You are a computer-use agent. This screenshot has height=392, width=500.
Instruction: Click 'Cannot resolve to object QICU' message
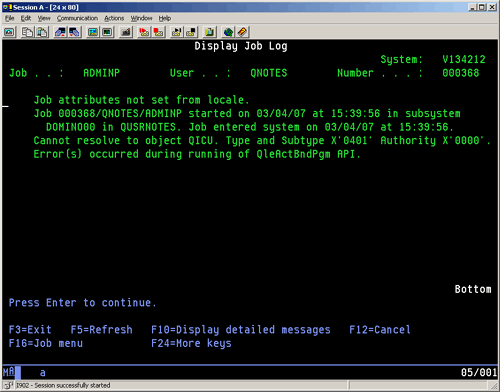pyautogui.click(x=262, y=141)
